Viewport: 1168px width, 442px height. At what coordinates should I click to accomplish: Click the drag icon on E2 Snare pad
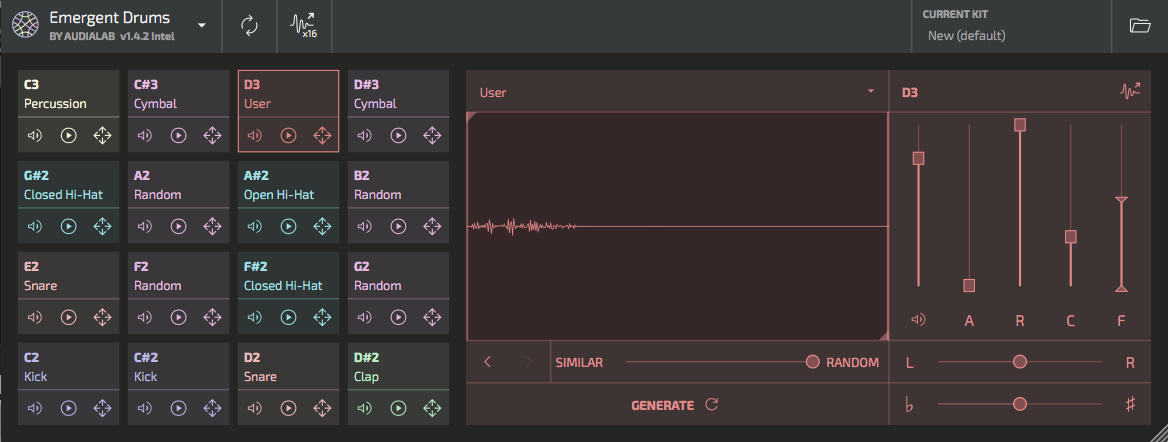[x=102, y=318]
